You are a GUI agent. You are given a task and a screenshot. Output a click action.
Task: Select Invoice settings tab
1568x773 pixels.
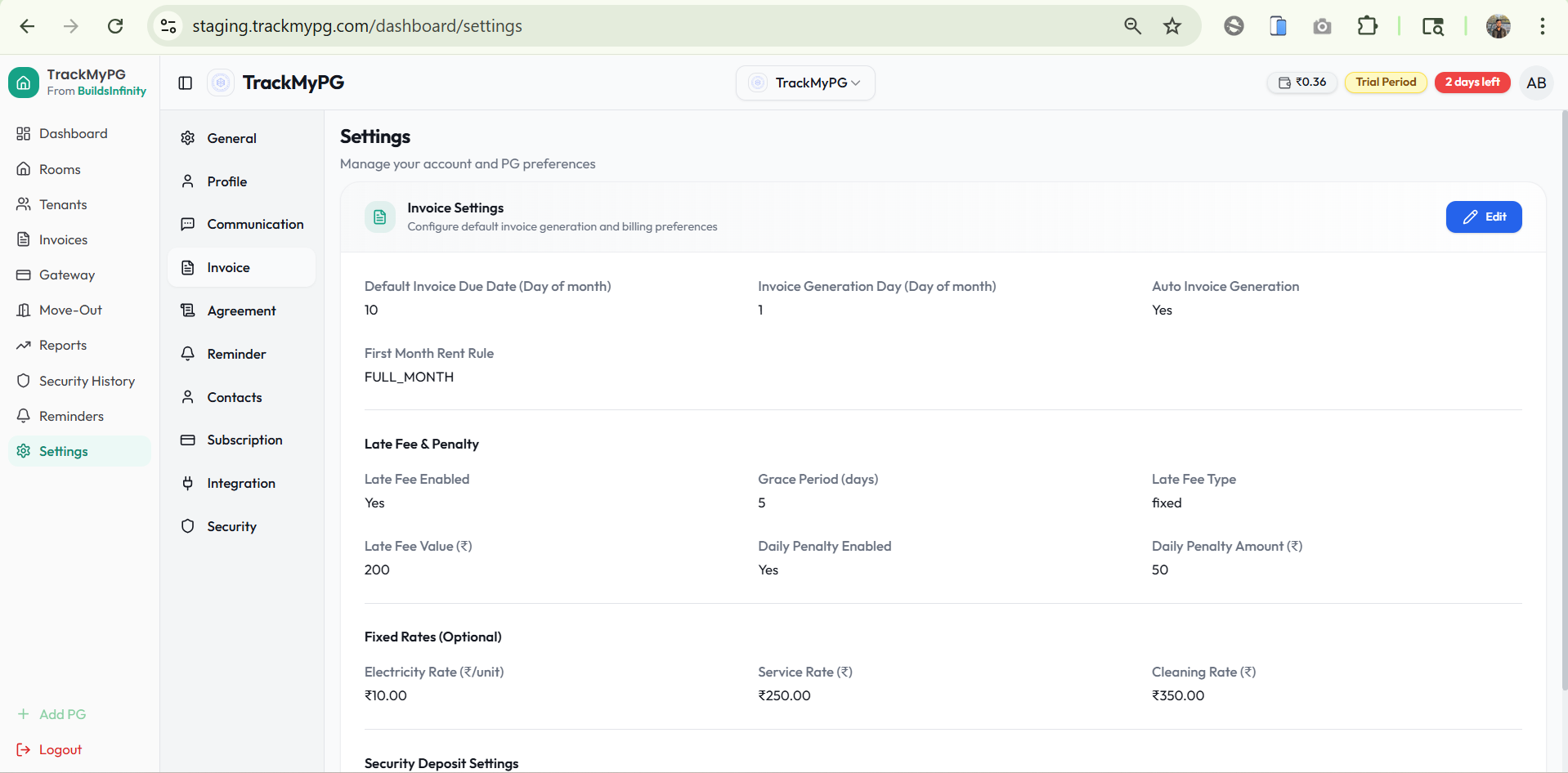(x=241, y=267)
